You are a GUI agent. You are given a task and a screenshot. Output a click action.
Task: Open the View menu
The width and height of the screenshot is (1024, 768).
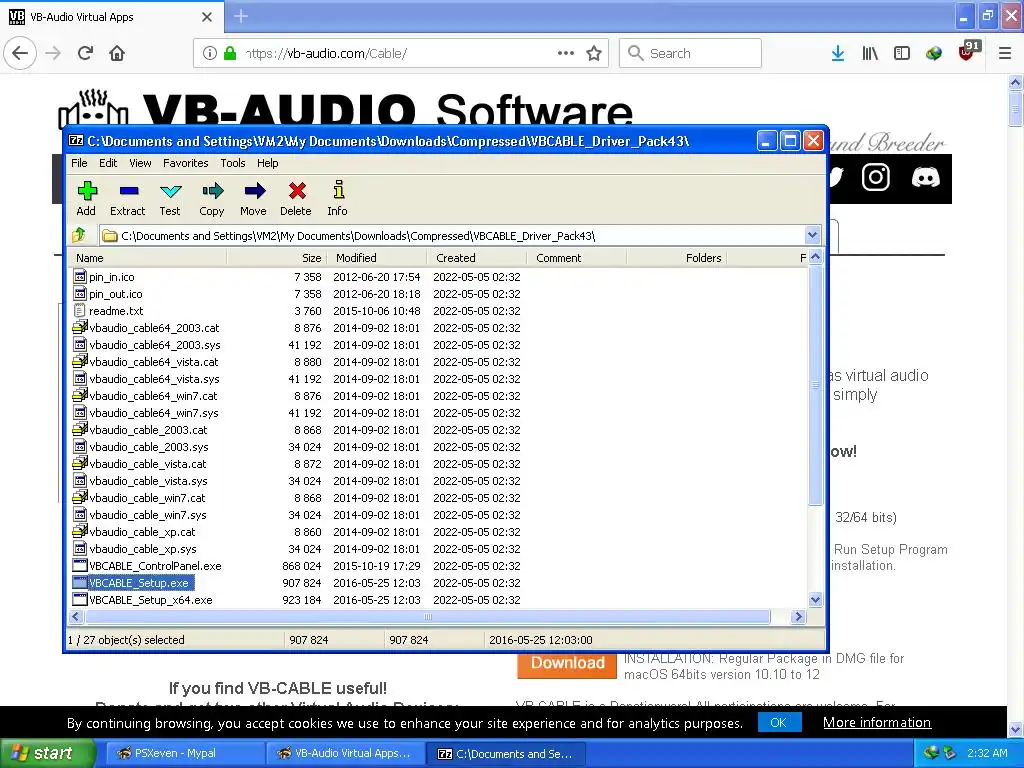pyautogui.click(x=140, y=163)
